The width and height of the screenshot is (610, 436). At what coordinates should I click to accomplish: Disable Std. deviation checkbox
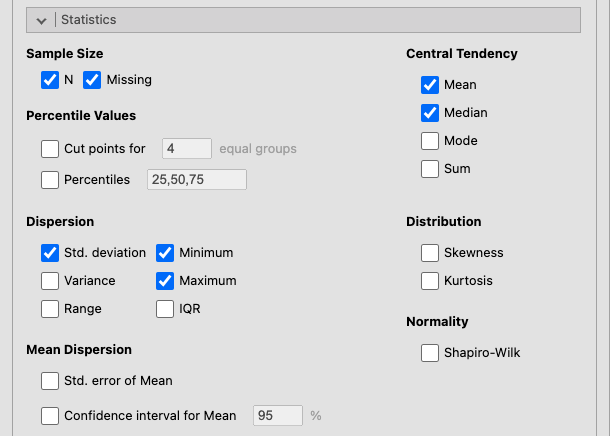coord(50,253)
